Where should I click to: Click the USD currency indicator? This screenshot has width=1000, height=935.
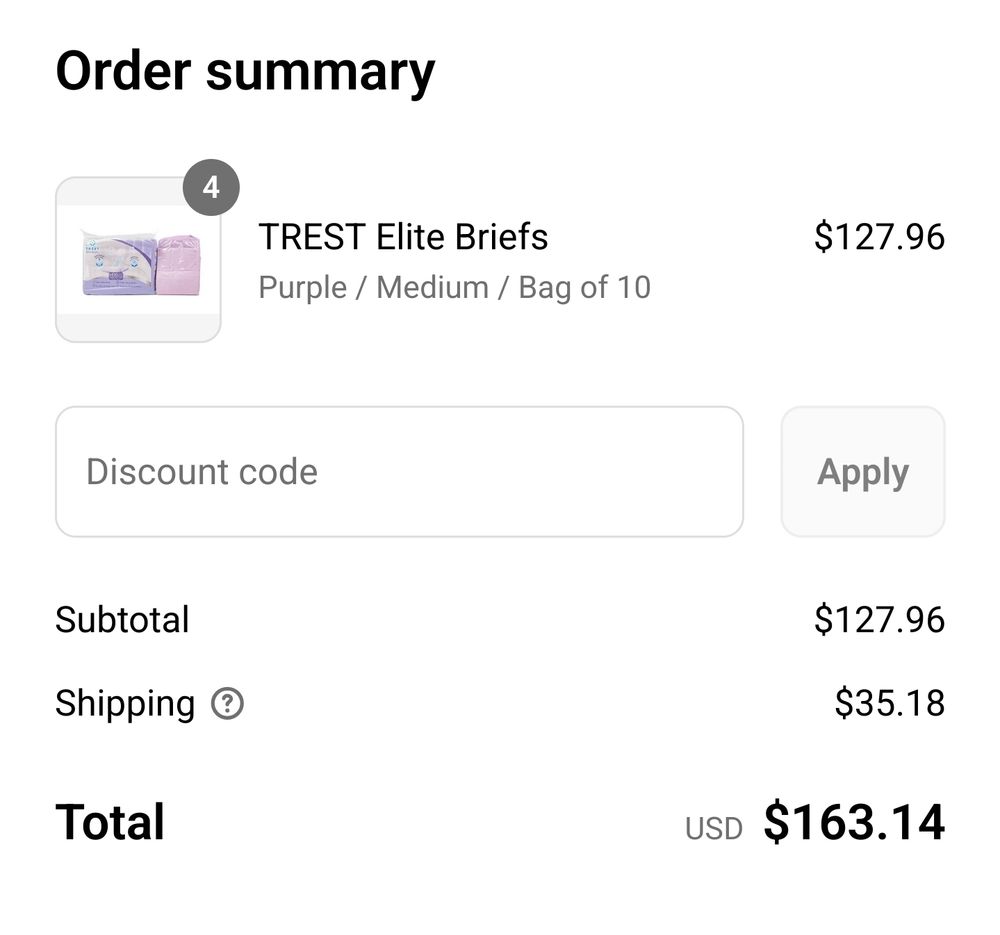(713, 828)
